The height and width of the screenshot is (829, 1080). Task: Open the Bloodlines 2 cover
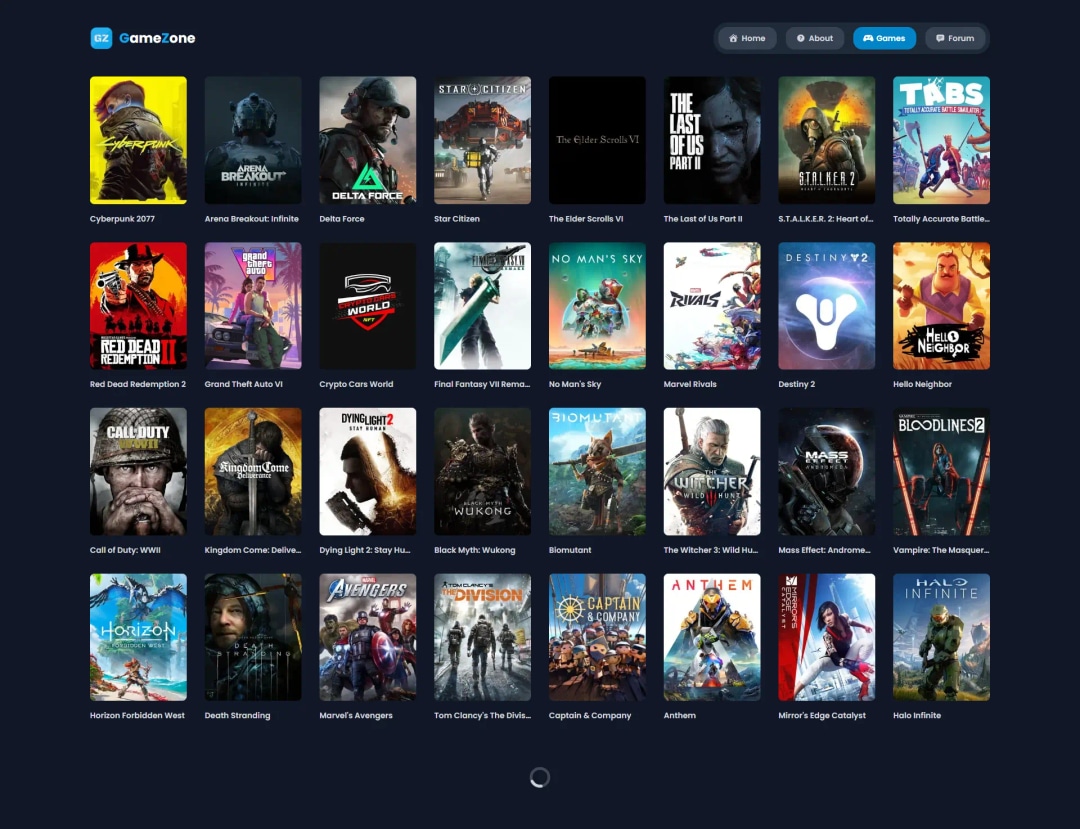click(x=942, y=472)
